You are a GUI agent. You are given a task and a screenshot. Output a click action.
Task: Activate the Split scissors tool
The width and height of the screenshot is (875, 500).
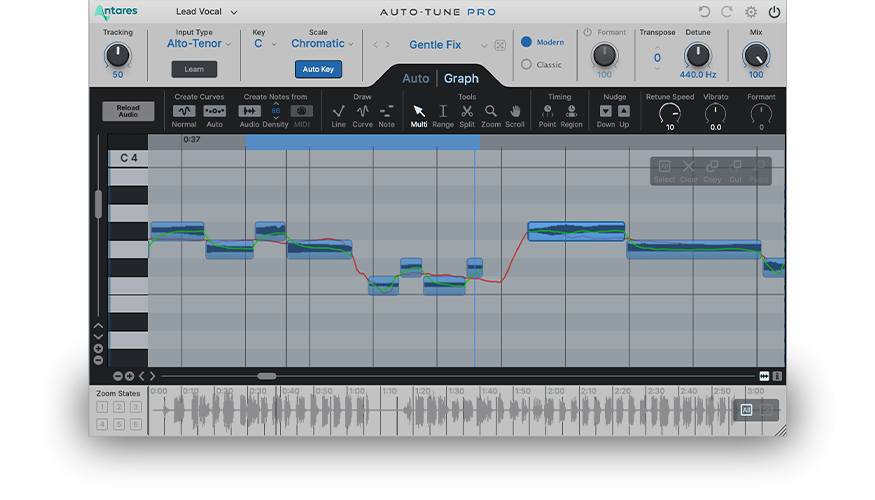click(467, 111)
